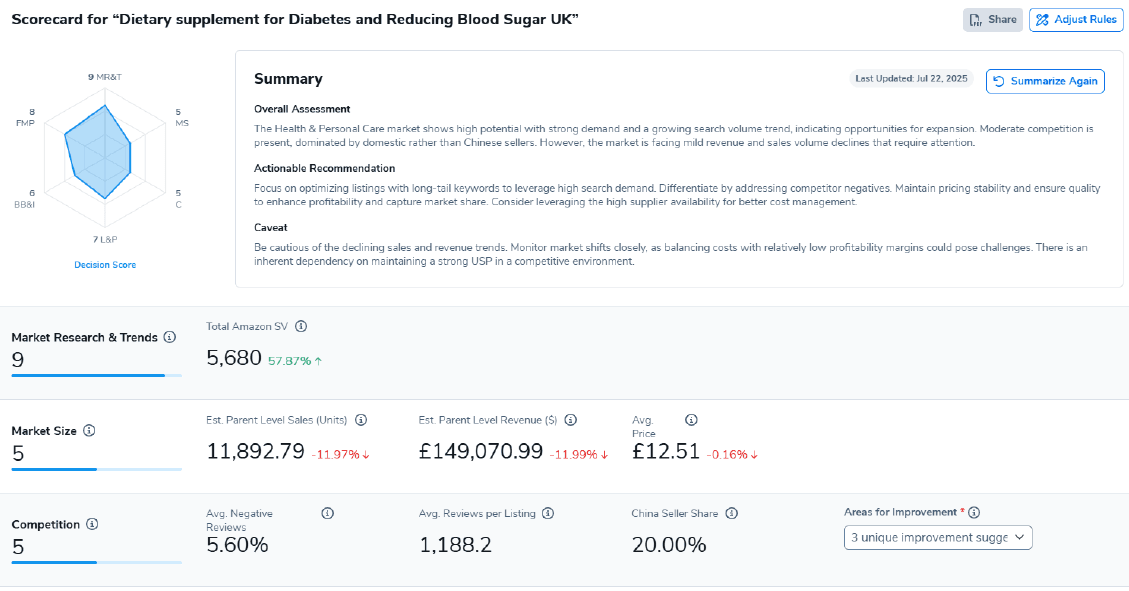Click info icon next to Market Size

click(89, 431)
